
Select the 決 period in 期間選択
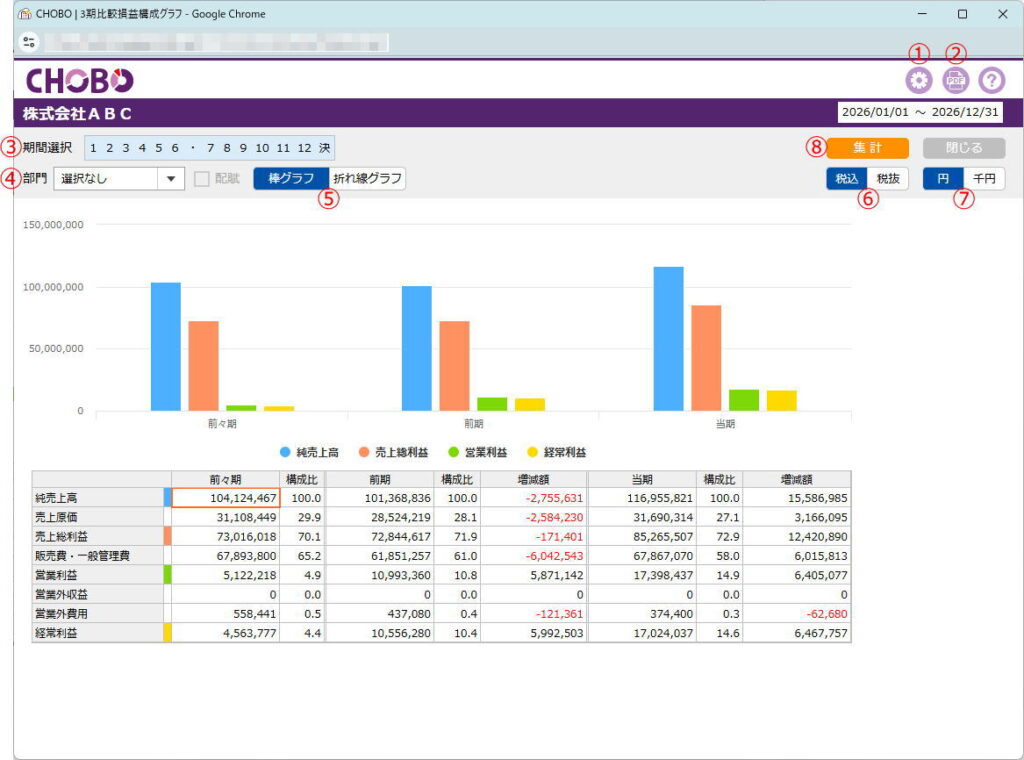coord(324,148)
